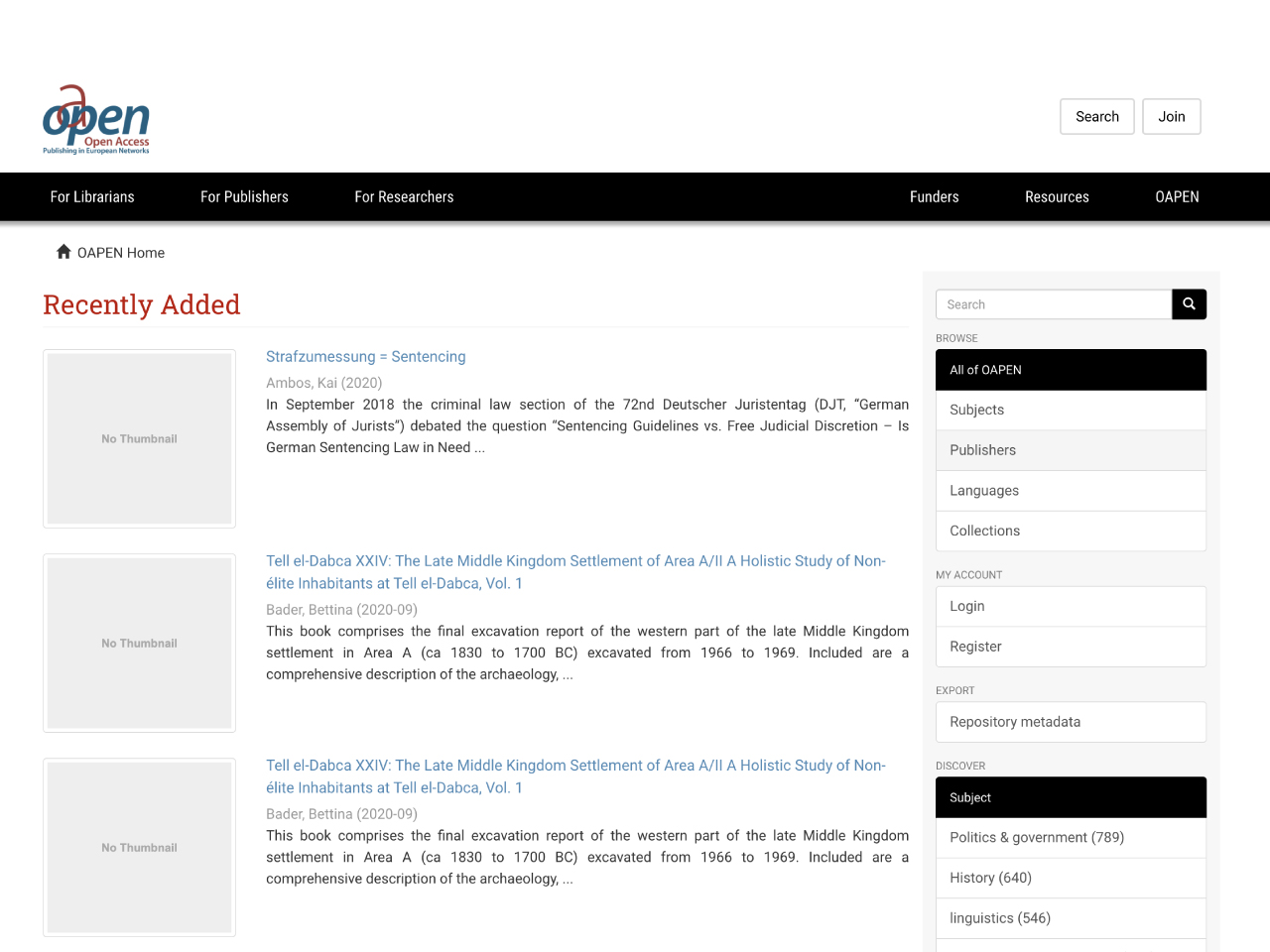
Task: Click the OAPEN logo
Action: [x=95, y=117]
